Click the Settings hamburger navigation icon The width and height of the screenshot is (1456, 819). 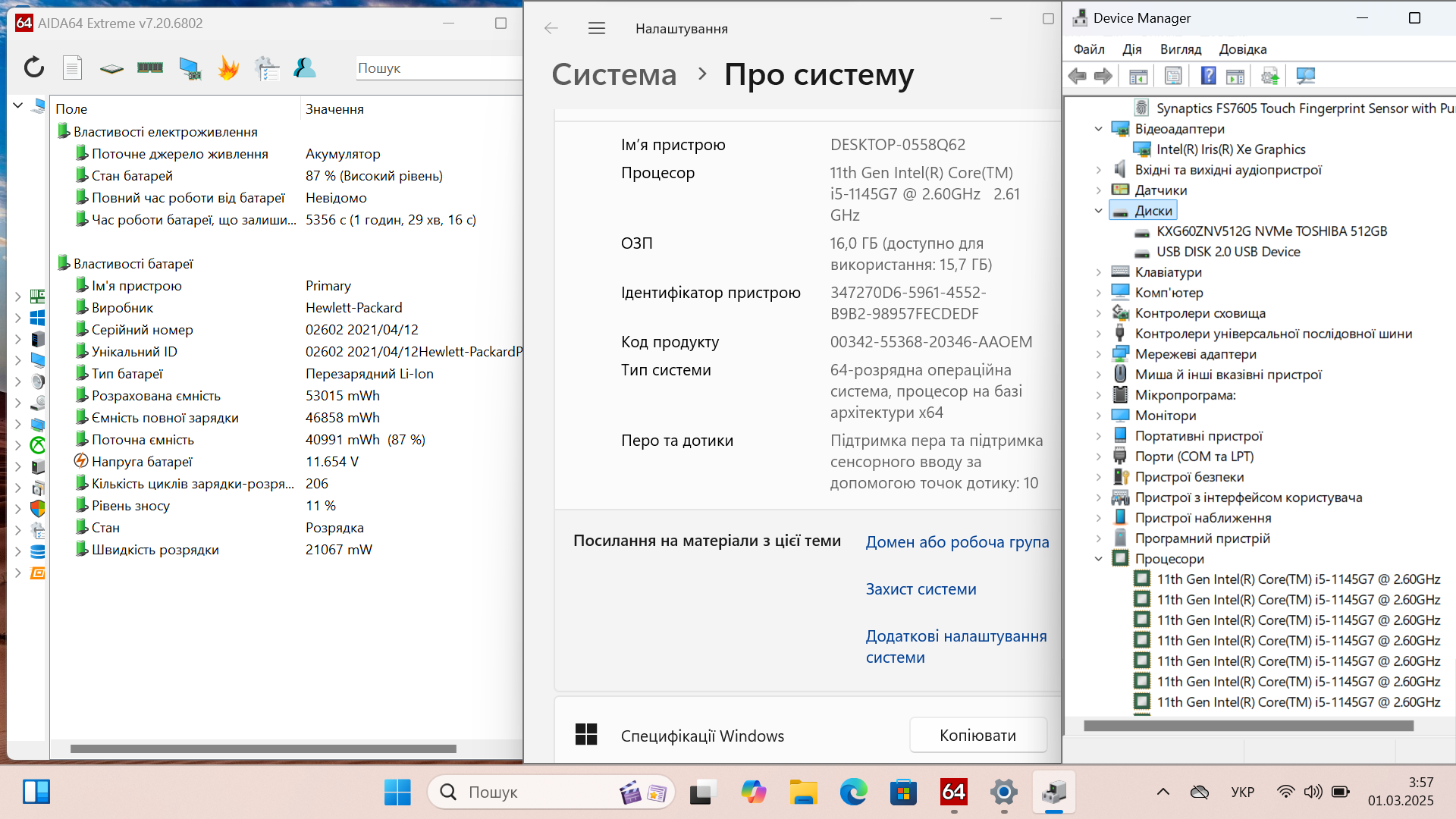(x=597, y=29)
